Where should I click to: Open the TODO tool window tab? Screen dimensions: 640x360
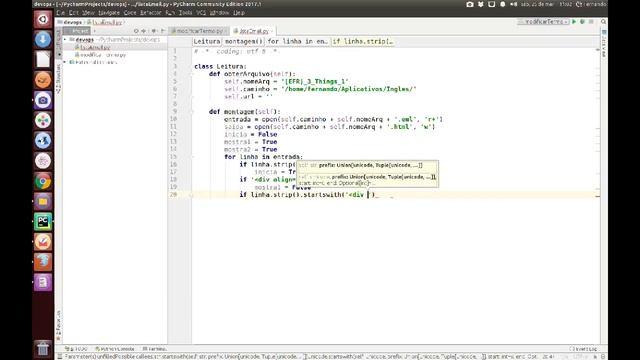click(77, 349)
